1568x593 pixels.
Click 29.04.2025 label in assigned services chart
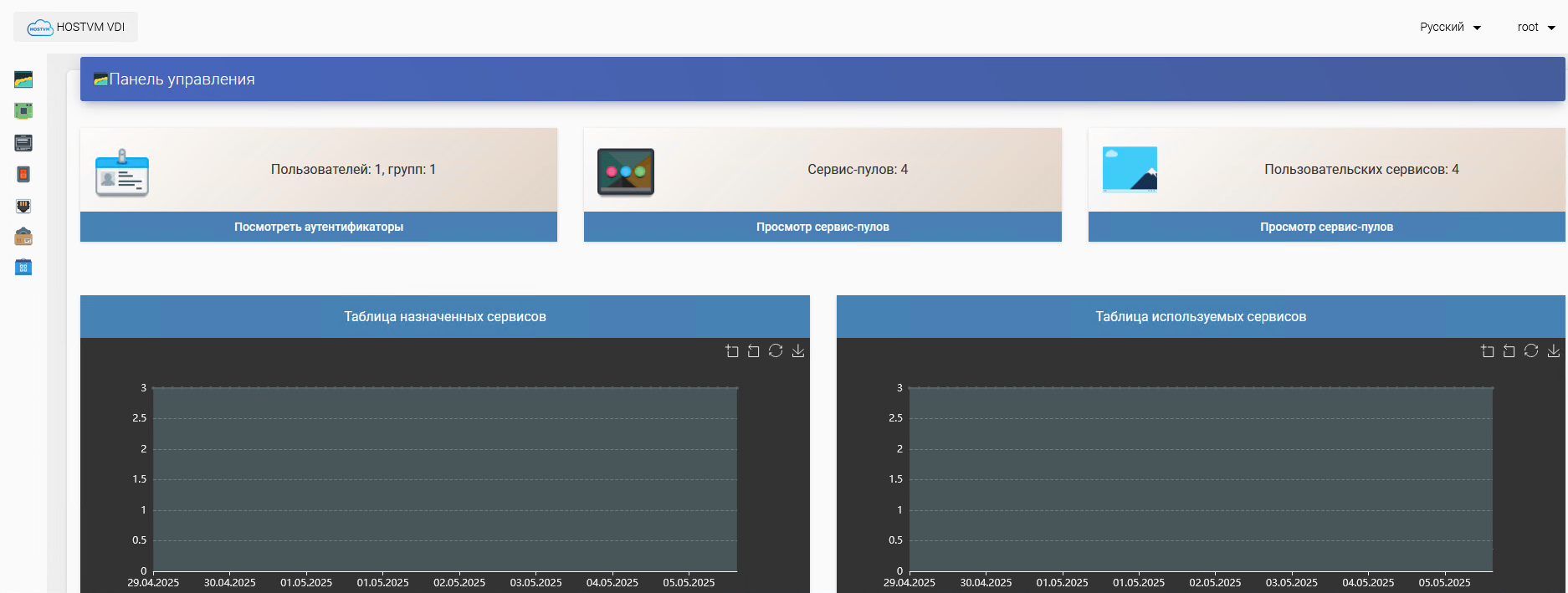pyautogui.click(x=153, y=583)
